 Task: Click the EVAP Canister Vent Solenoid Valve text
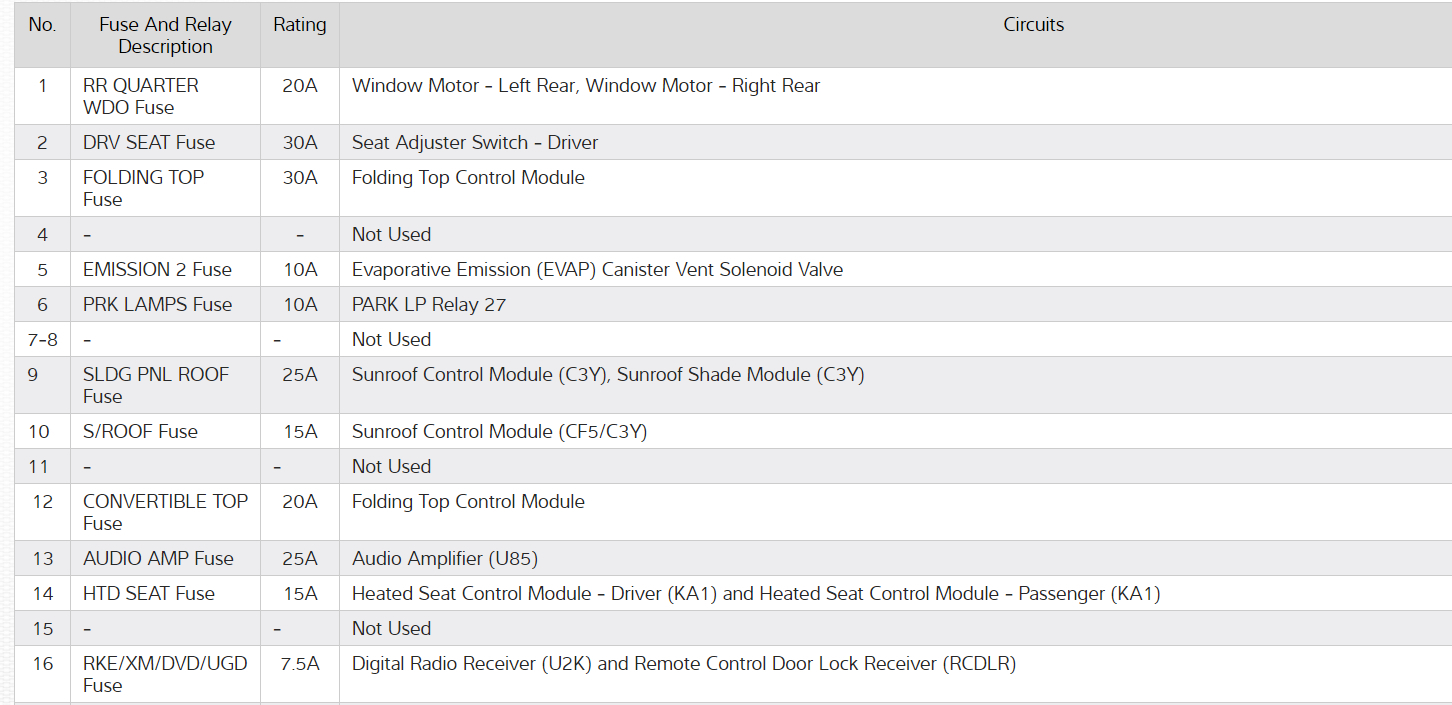(597, 269)
